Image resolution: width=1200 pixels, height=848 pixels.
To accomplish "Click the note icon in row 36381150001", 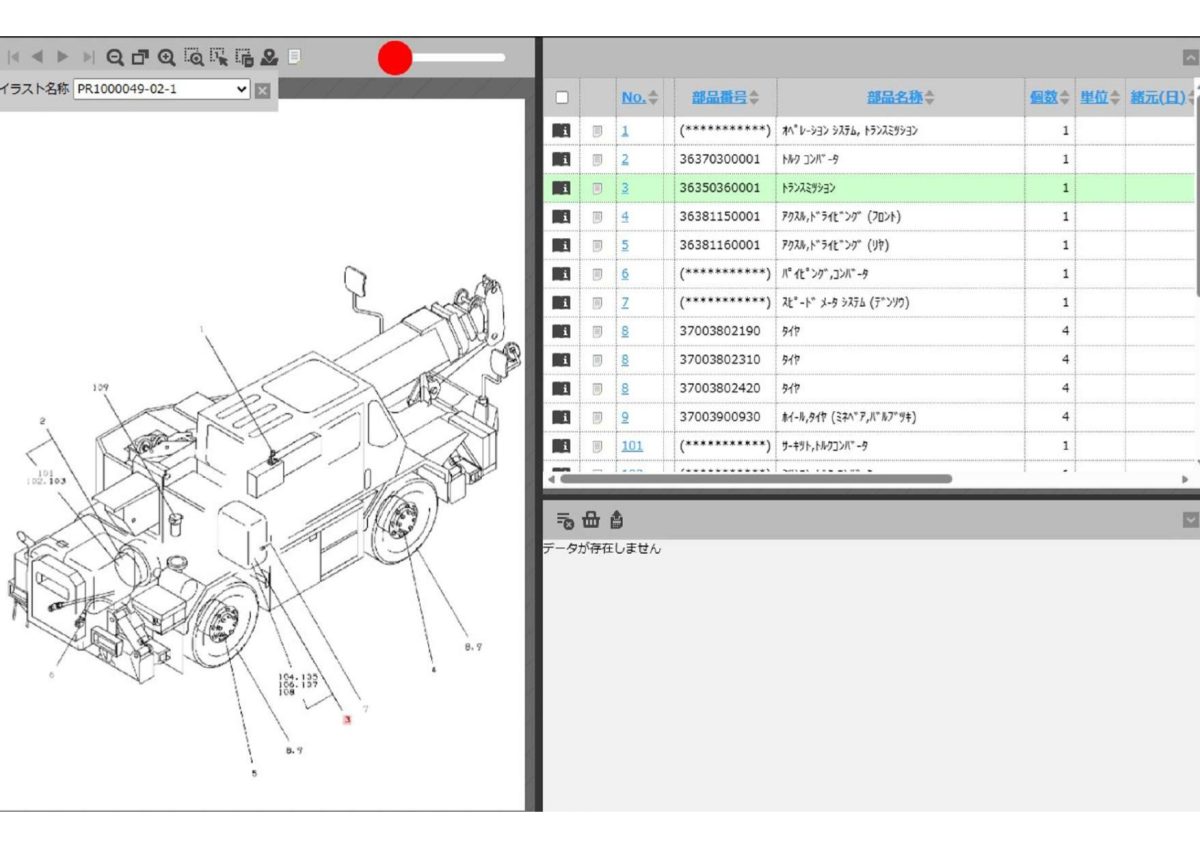I will [597, 217].
